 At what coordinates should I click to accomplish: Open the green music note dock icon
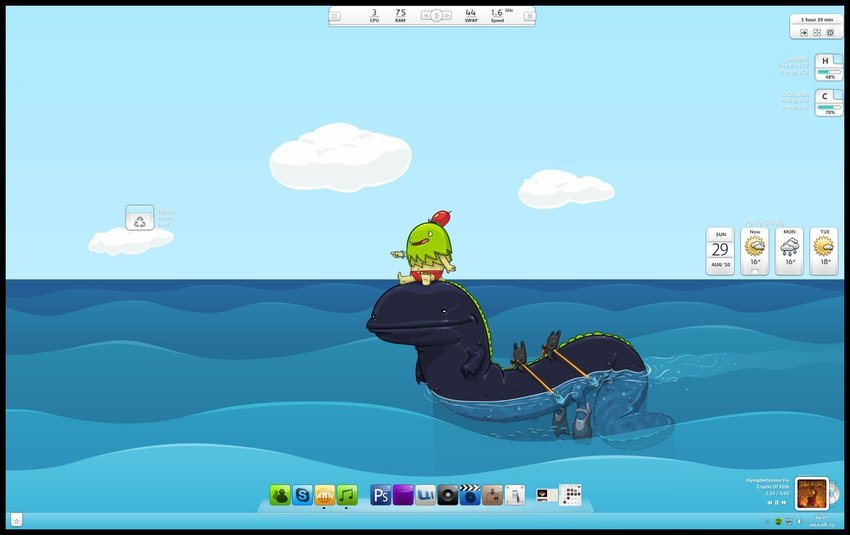[x=347, y=495]
